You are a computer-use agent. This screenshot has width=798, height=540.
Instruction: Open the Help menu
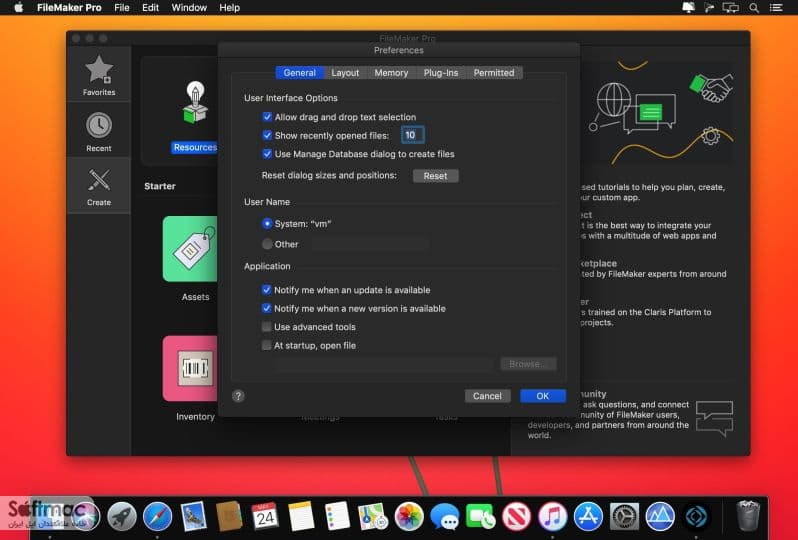pyautogui.click(x=230, y=8)
